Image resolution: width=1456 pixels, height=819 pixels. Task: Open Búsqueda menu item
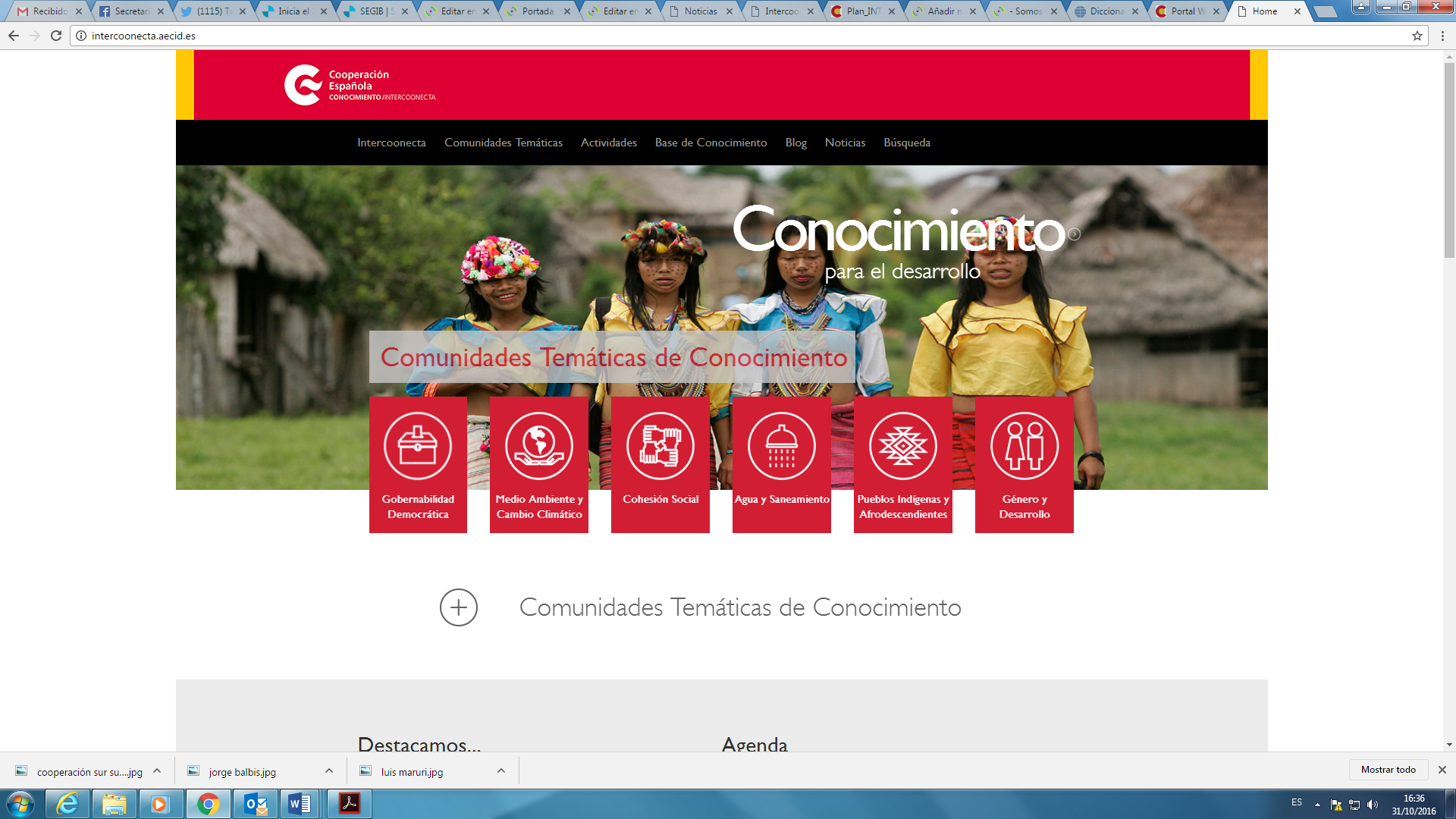coord(907,143)
